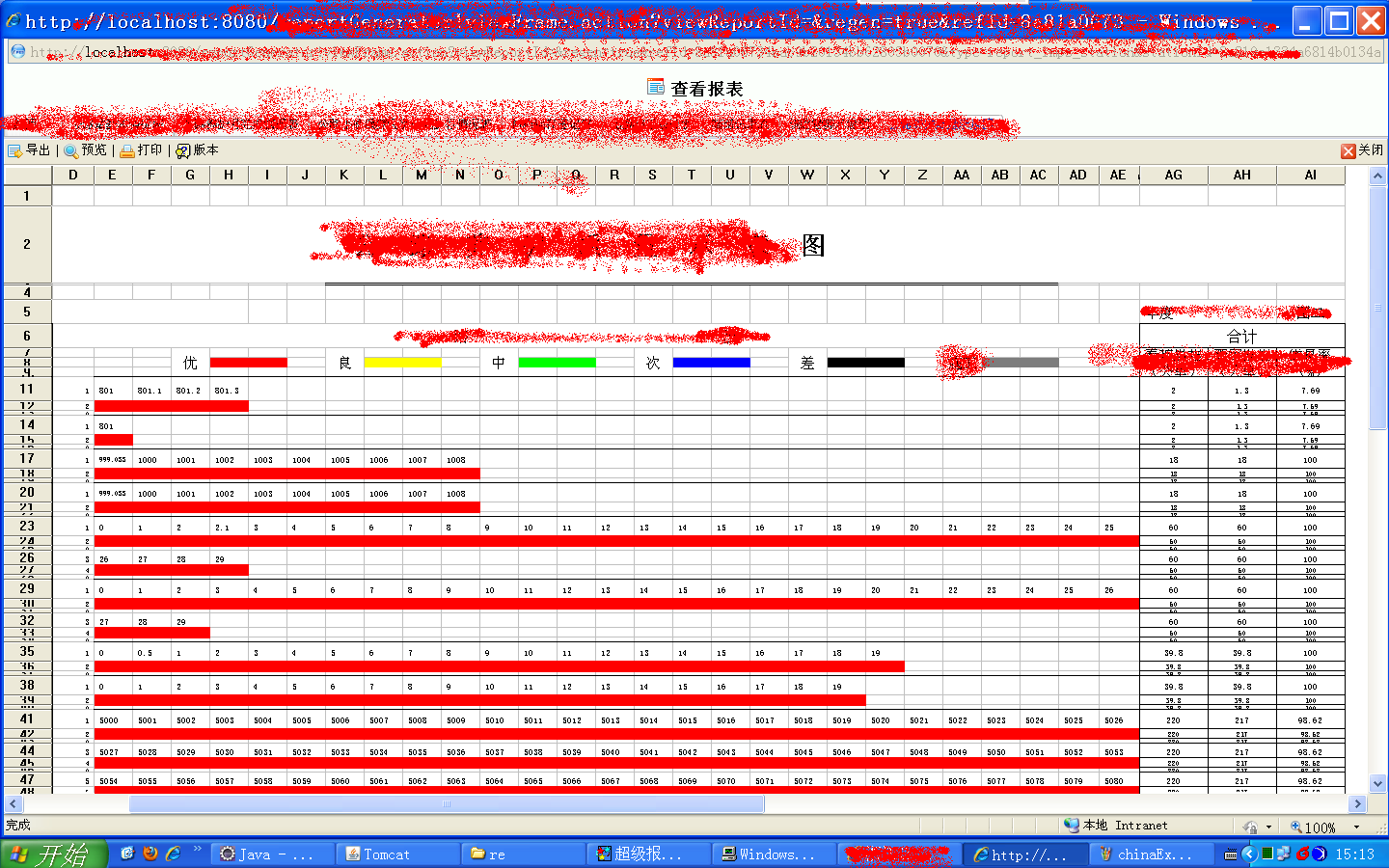This screenshot has height=868, width=1389.
Task: Open the re folder taskbar item
Action: [524, 854]
